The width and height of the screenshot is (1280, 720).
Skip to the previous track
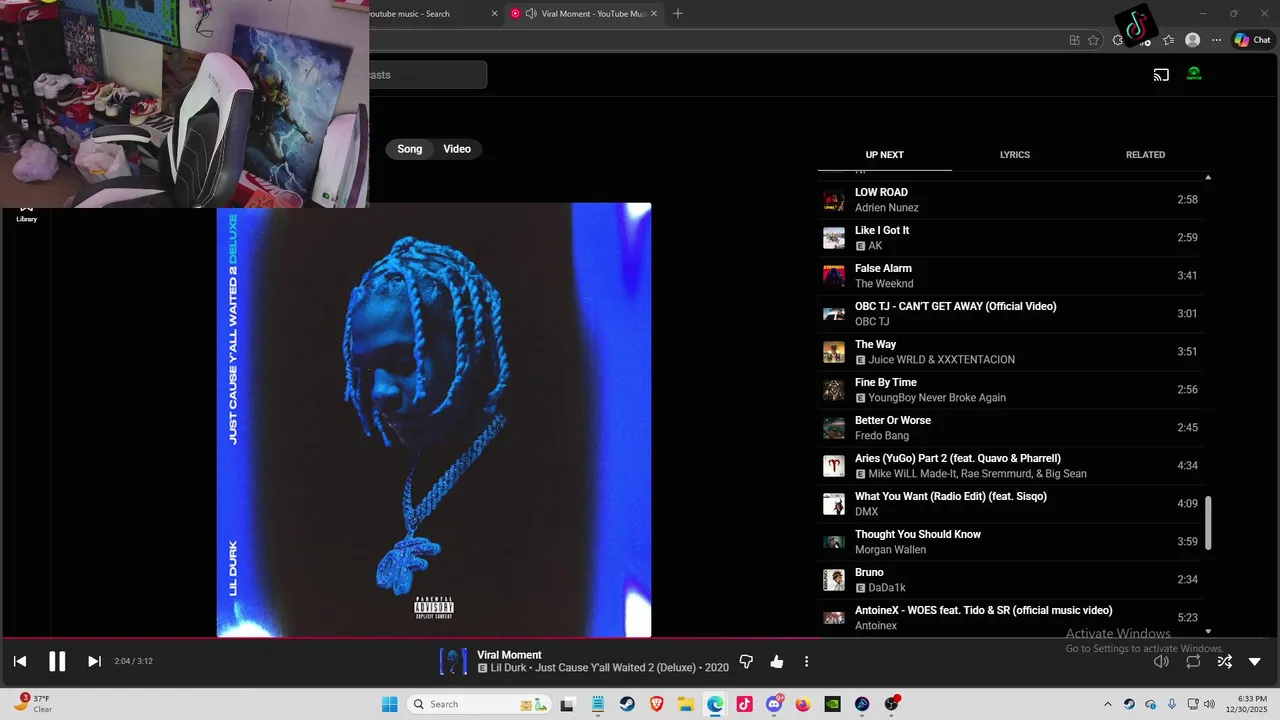[x=20, y=661]
